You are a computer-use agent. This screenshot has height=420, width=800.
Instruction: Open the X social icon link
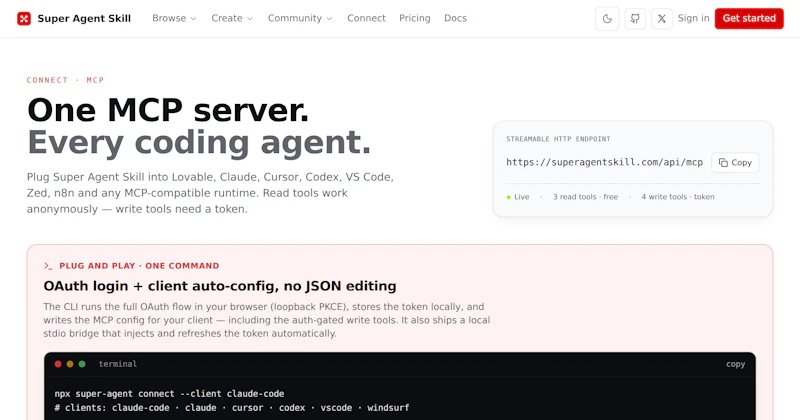click(662, 19)
